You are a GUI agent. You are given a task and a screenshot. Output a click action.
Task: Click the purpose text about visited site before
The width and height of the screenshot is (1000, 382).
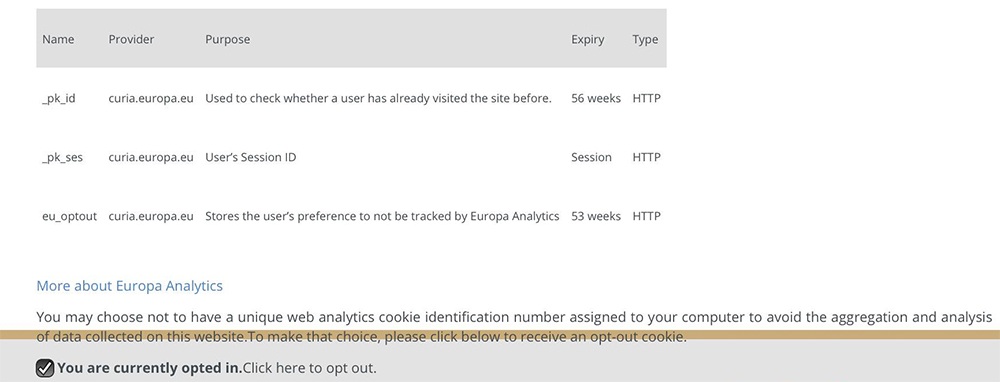378,98
